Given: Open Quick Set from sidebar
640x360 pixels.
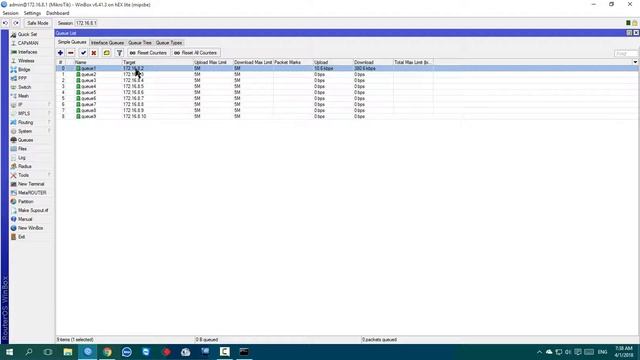Looking at the screenshot, I should [27, 34].
